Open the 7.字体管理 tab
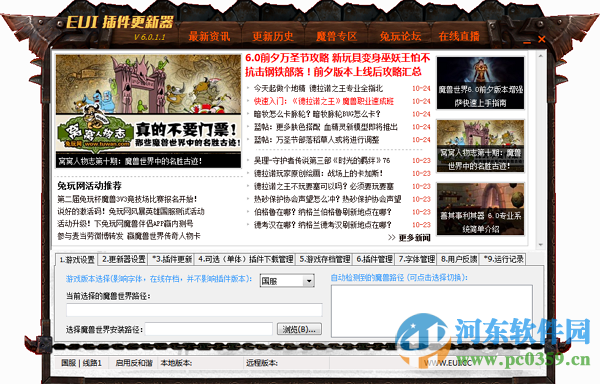Screen dimensions: 600x384 click(416, 259)
